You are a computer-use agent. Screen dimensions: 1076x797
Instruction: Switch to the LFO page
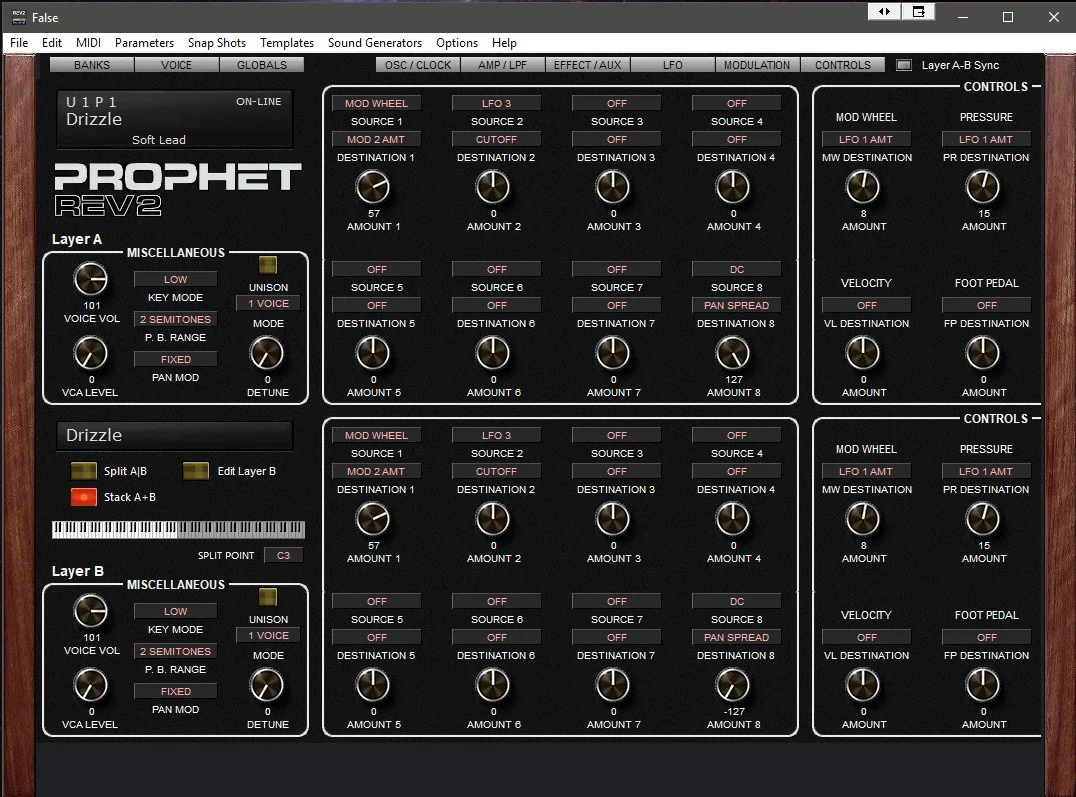[672, 65]
